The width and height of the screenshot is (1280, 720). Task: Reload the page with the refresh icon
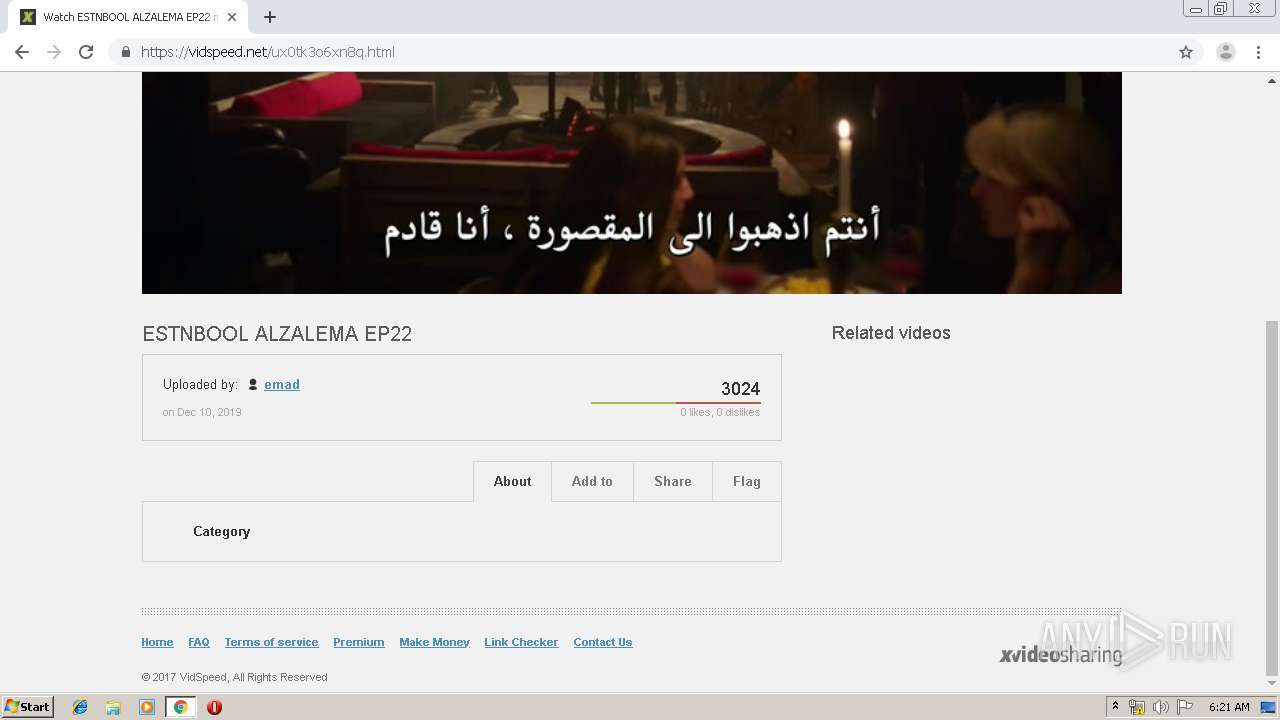86,52
